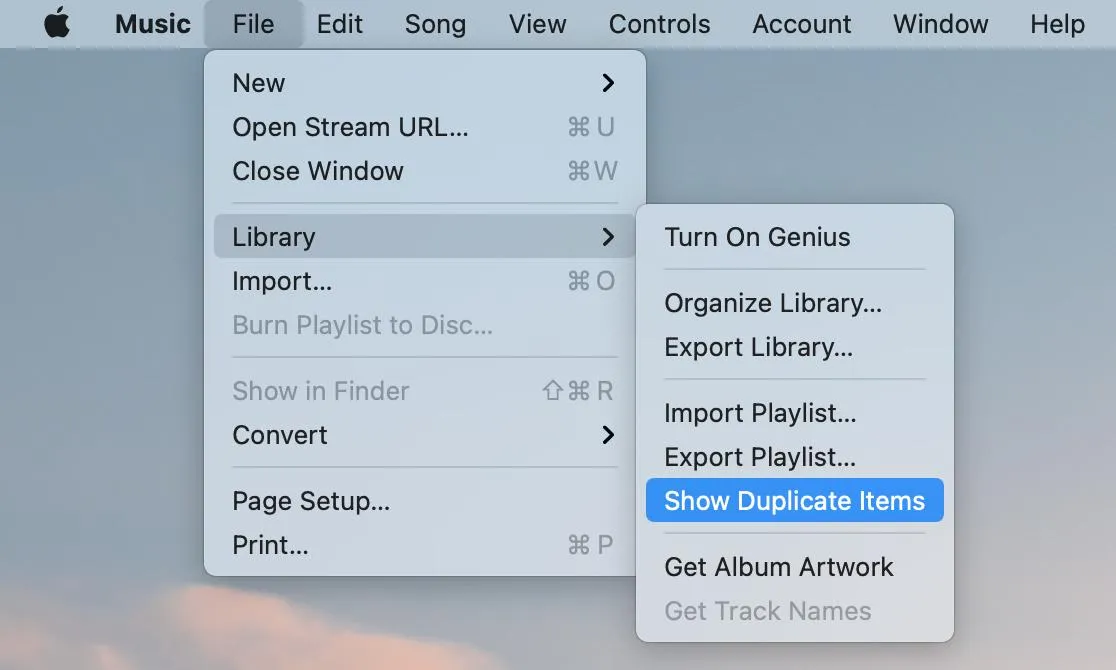
Task: Choose Get Album Artwork
Action: pyautogui.click(x=794, y=567)
